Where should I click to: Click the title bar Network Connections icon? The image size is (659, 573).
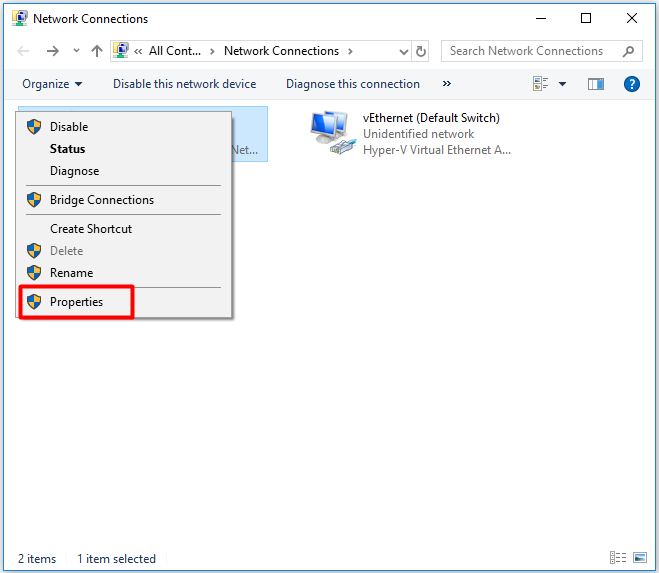[19, 18]
